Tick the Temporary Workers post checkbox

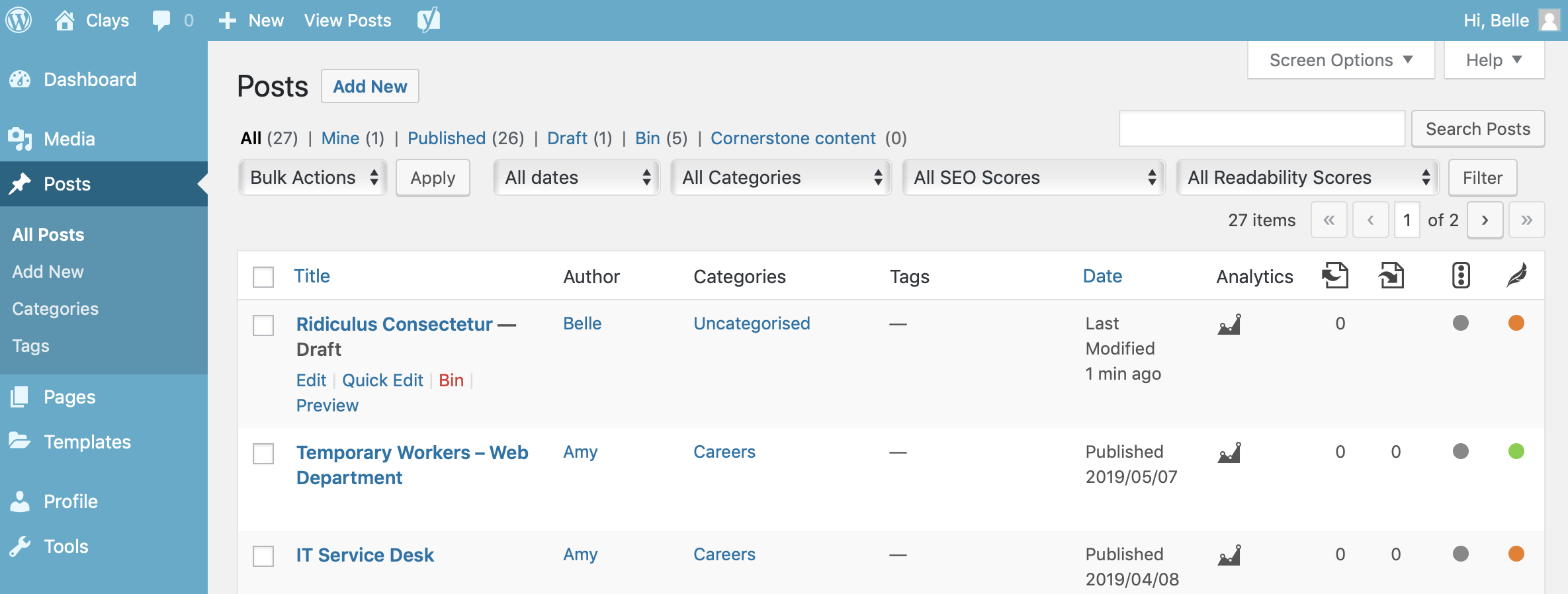pos(263,453)
